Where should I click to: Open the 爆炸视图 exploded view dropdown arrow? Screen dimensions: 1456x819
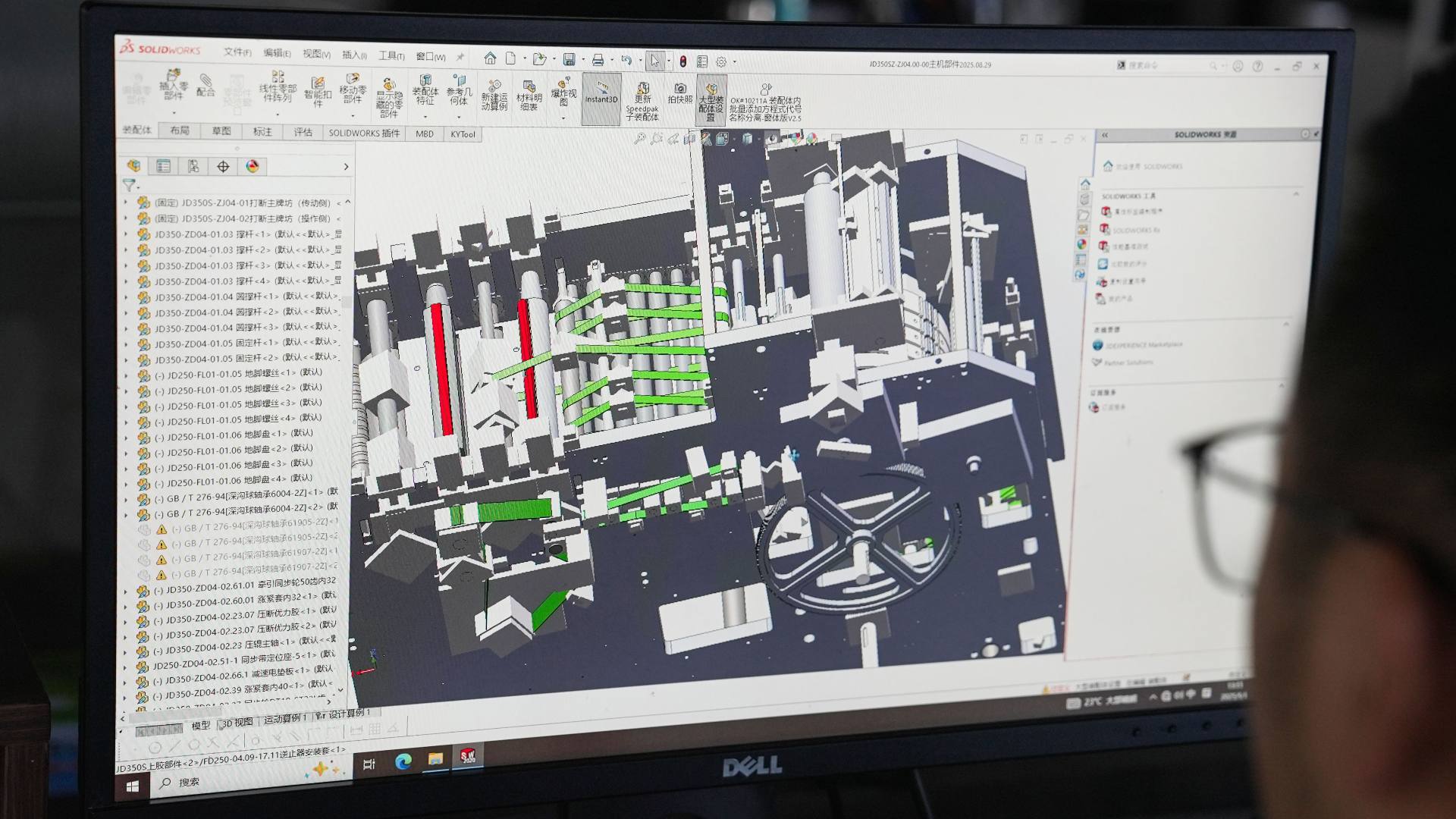point(563,118)
